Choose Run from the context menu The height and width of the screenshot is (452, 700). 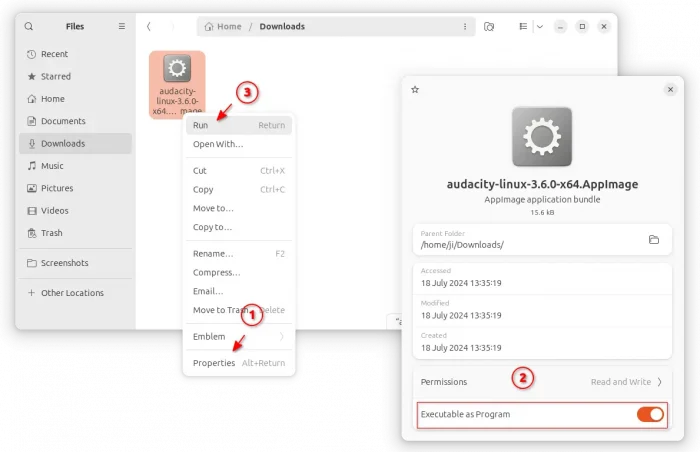tap(239, 125)
